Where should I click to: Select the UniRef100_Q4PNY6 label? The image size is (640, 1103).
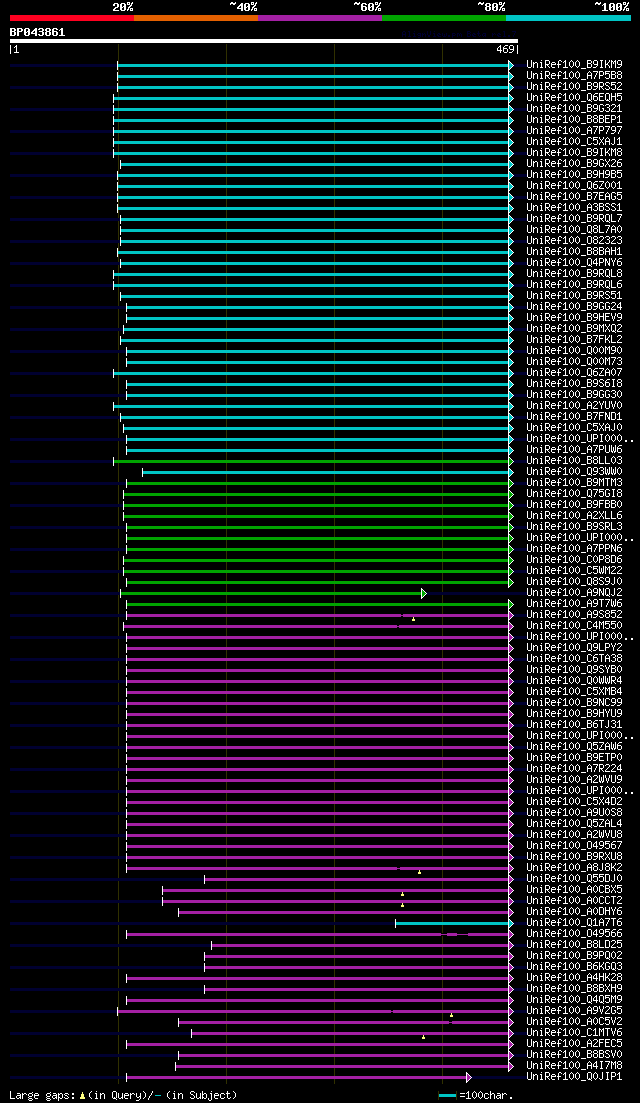point(574,263)
